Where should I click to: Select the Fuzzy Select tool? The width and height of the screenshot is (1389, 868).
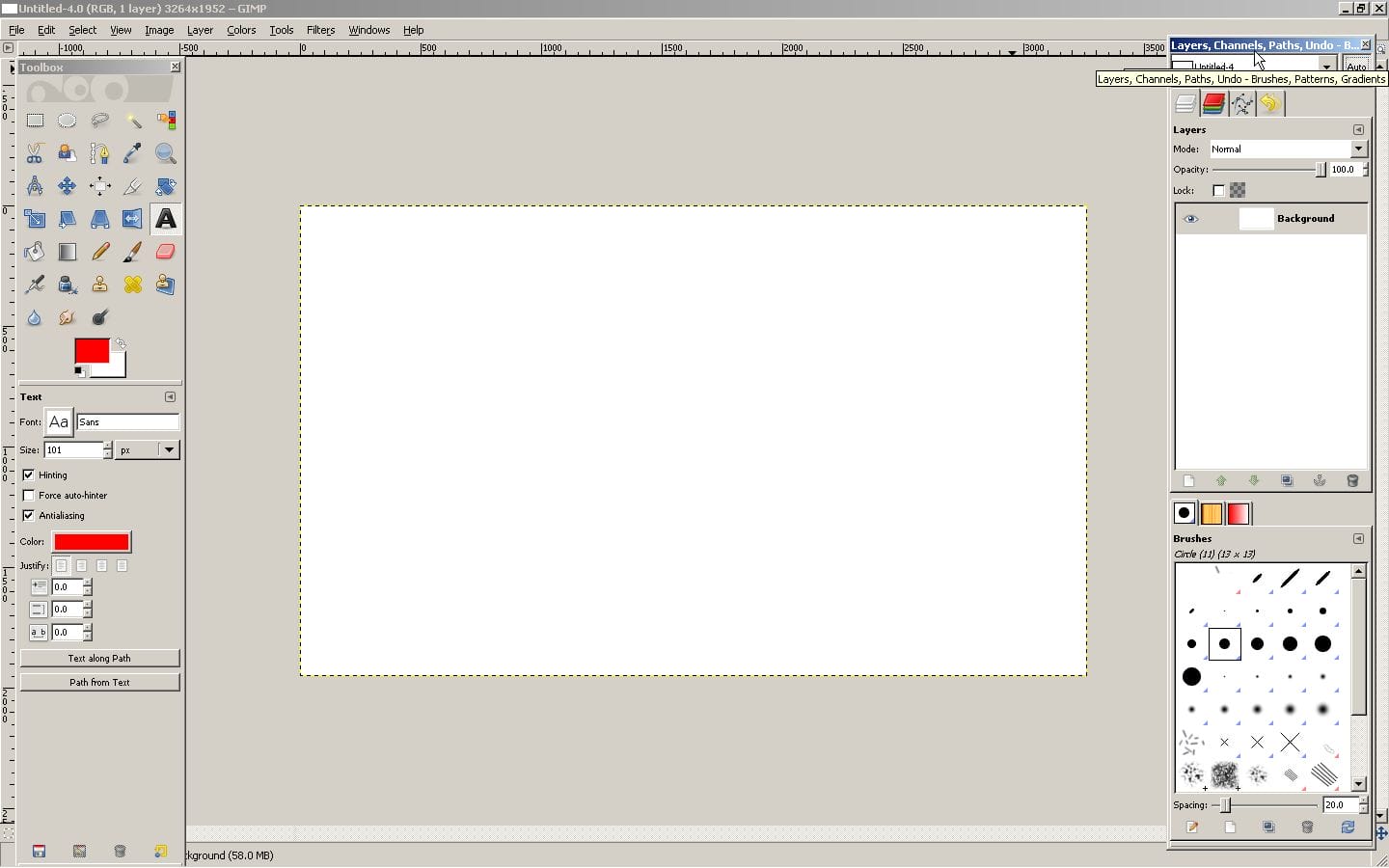pos(132,120)
